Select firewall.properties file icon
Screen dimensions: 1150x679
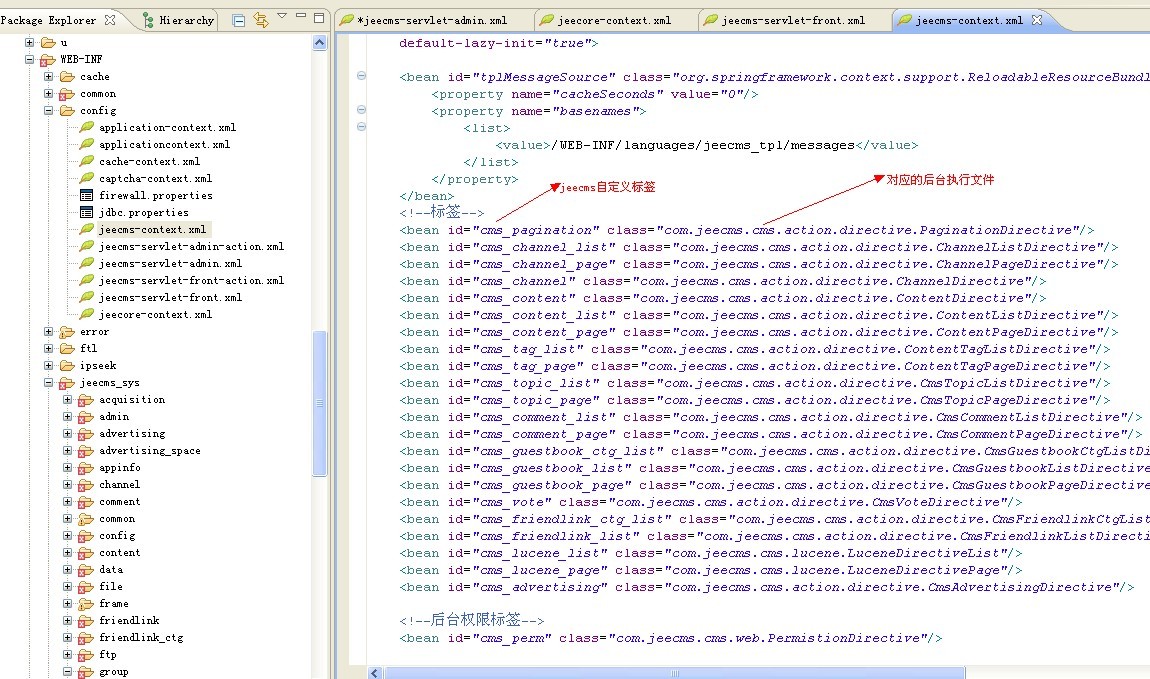[x=87, y=195]
